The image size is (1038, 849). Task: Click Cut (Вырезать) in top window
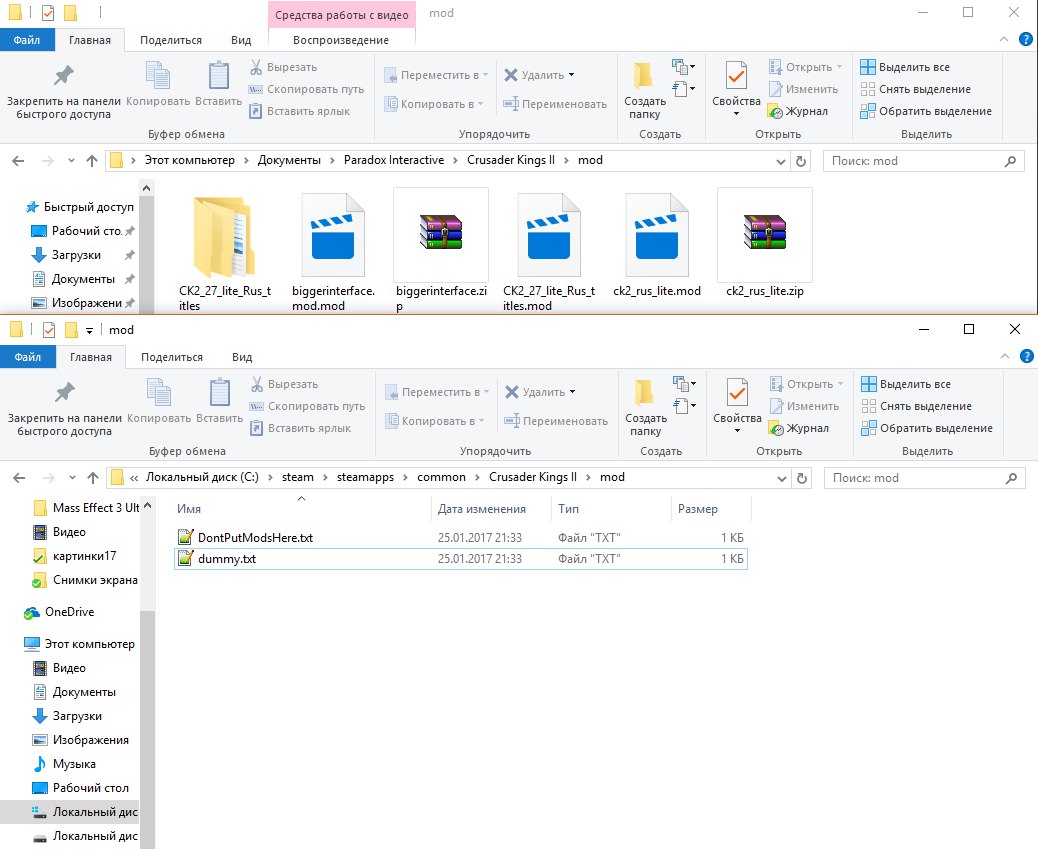pyautogui.click(x=283, y=67)
